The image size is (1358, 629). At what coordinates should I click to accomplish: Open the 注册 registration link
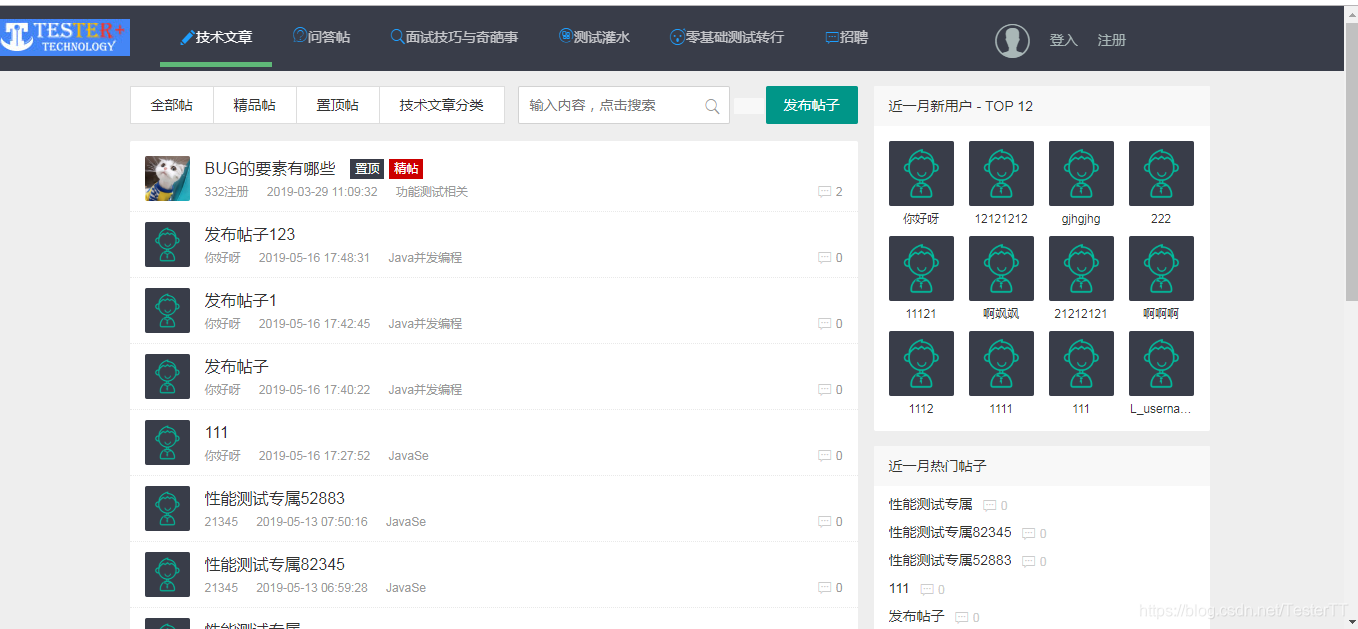[1111, 41]
